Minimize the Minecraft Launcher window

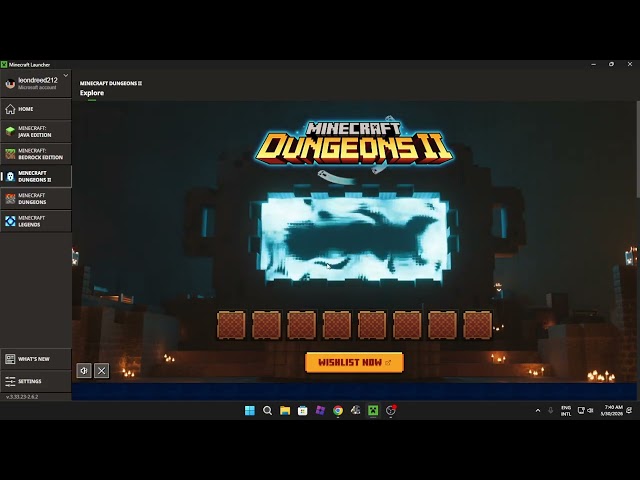593,64
